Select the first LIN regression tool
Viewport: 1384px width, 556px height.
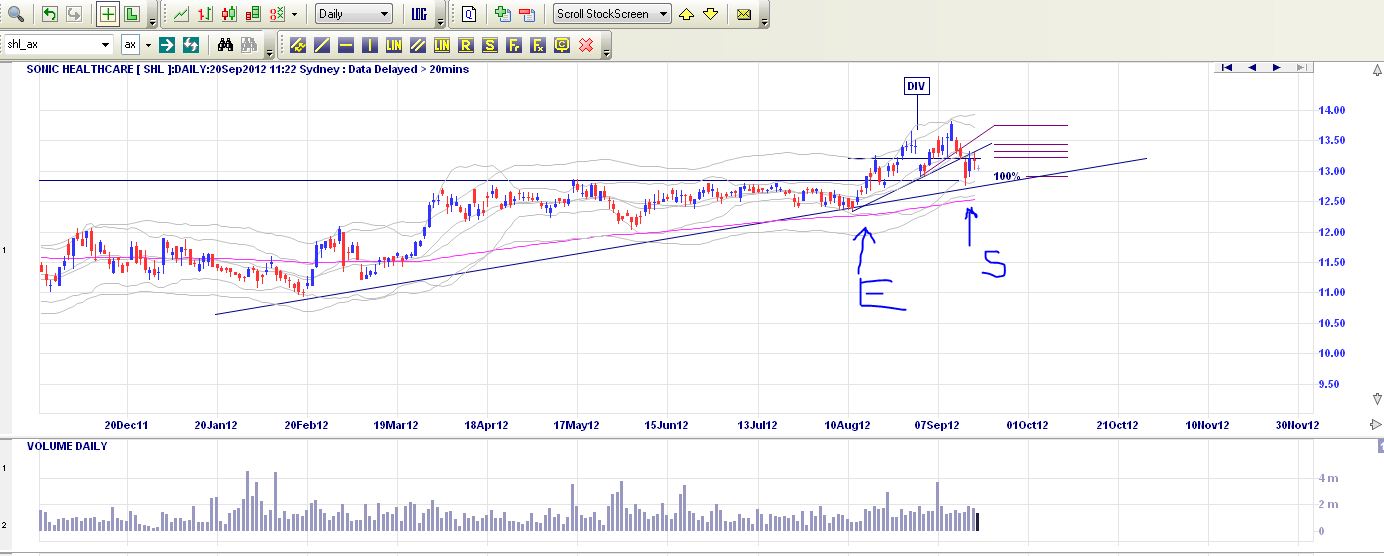(393, 45)
